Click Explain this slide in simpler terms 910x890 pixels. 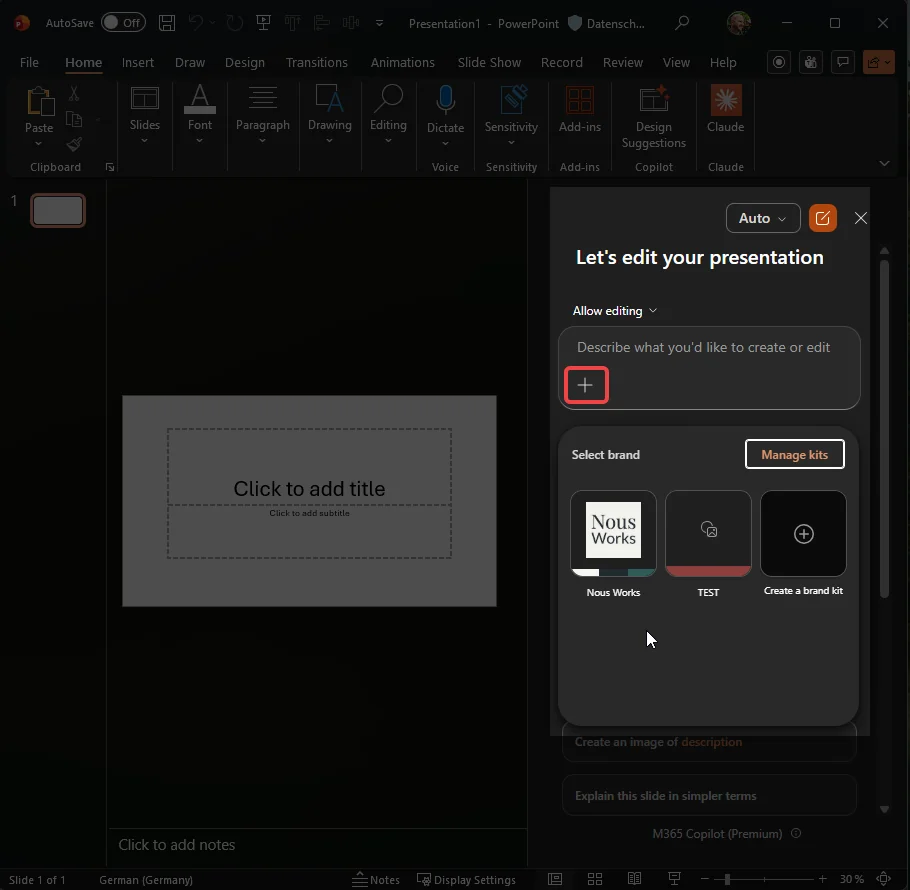coord(709,795)
